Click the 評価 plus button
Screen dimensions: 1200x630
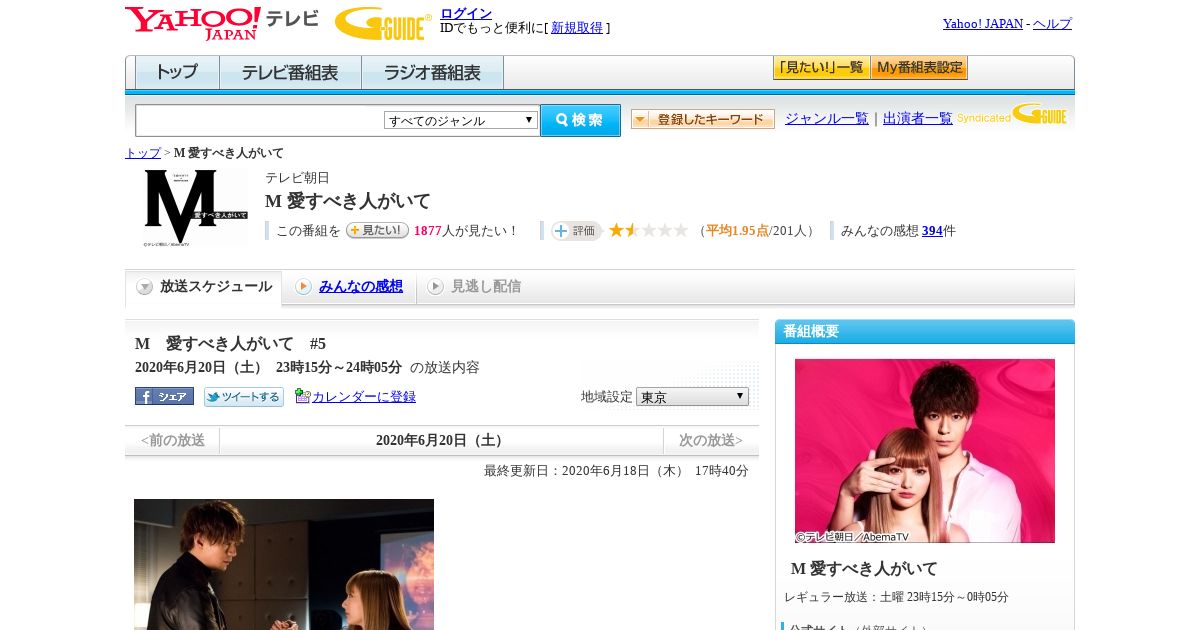coord(577,231)
